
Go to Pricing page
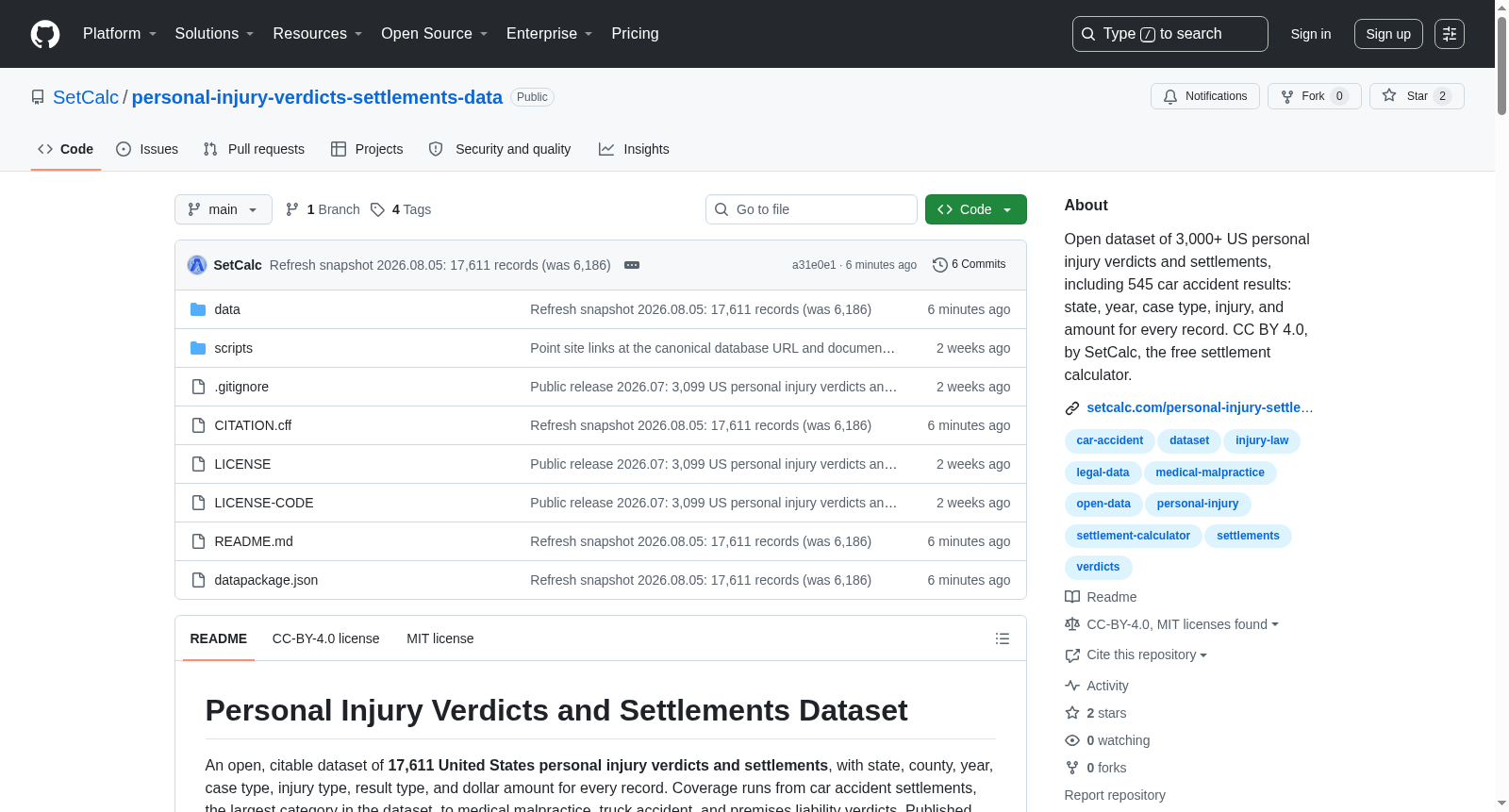point(635,34)
